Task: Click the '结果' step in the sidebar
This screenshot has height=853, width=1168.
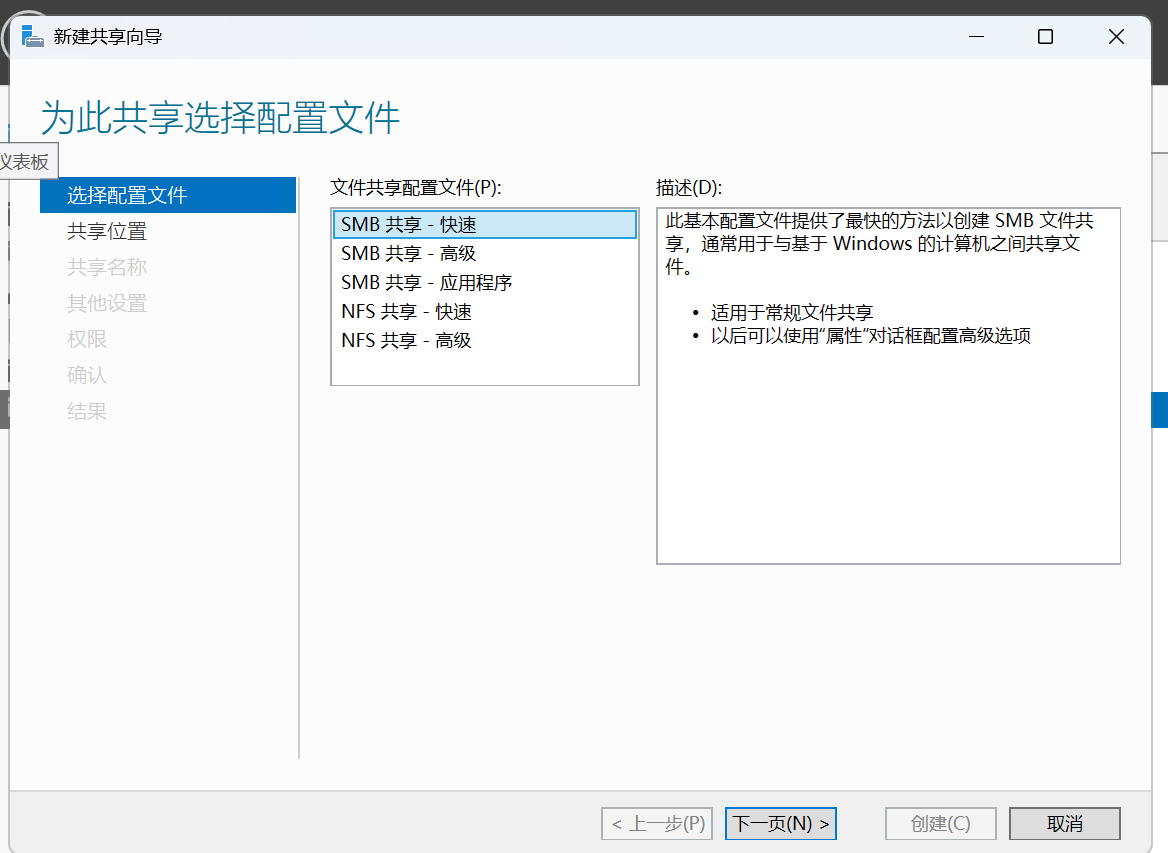Action: click(x=87, y=412)
